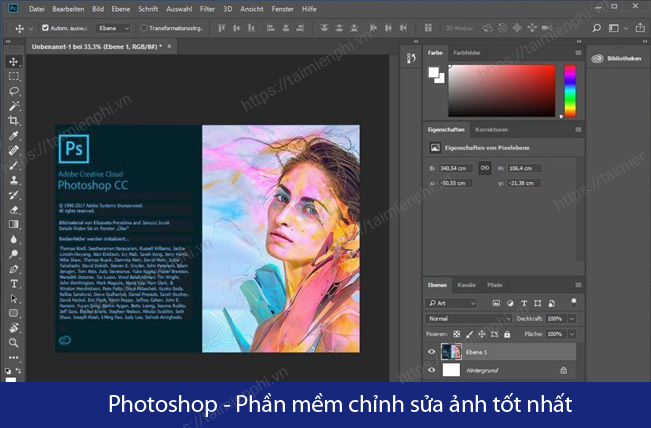
Task: Select the History Brush tool
Action: point(13,195)
